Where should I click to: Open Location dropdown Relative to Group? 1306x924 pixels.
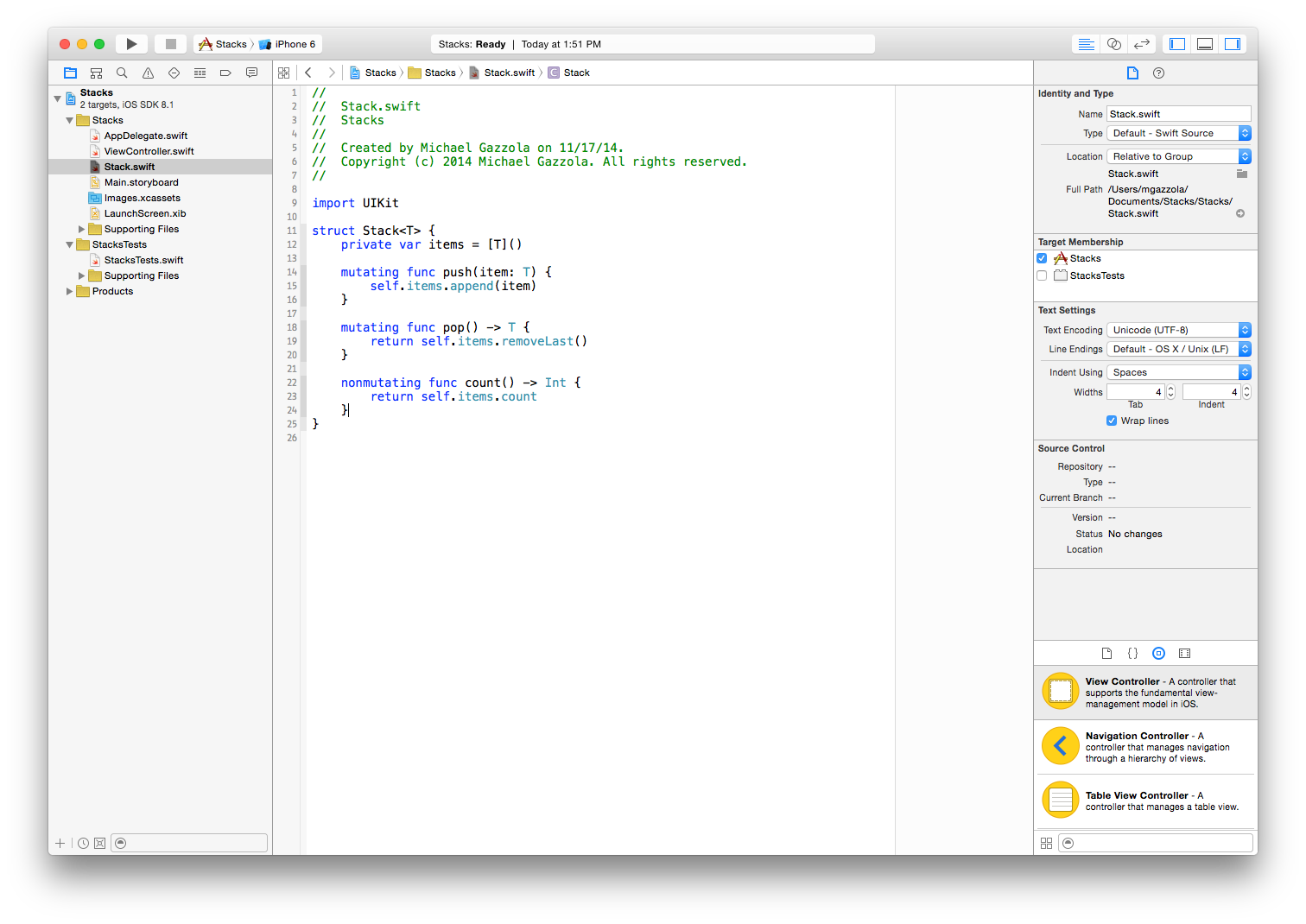click(x=1178, y=156)
